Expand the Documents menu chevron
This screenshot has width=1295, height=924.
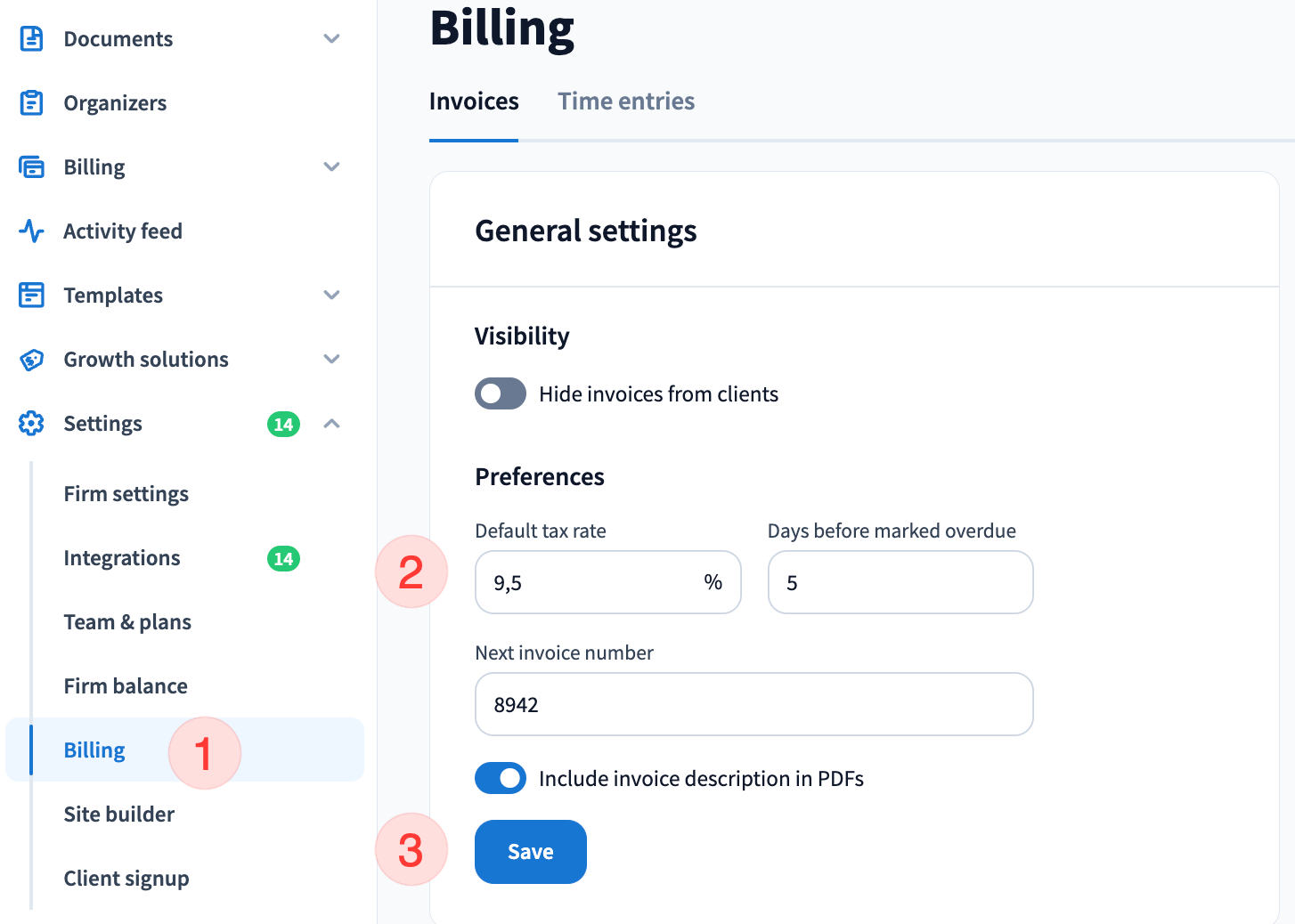[331, 39]
